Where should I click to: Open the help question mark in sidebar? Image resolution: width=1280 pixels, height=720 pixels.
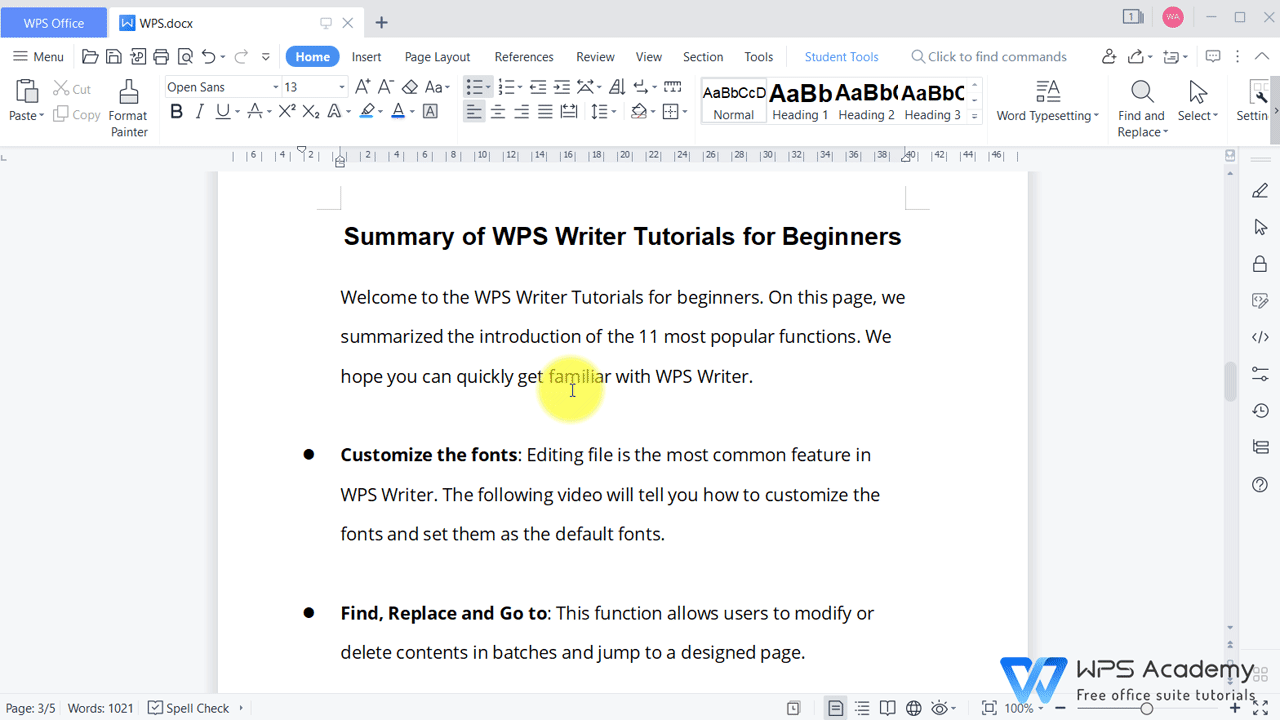[x=1260, y=485]
